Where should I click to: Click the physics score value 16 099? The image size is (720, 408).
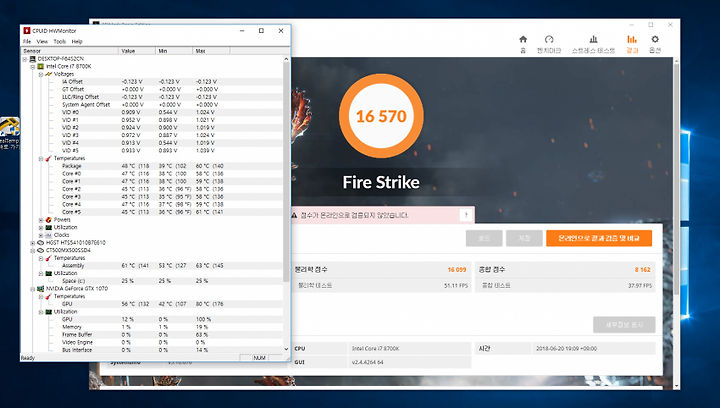pos(457,269)
